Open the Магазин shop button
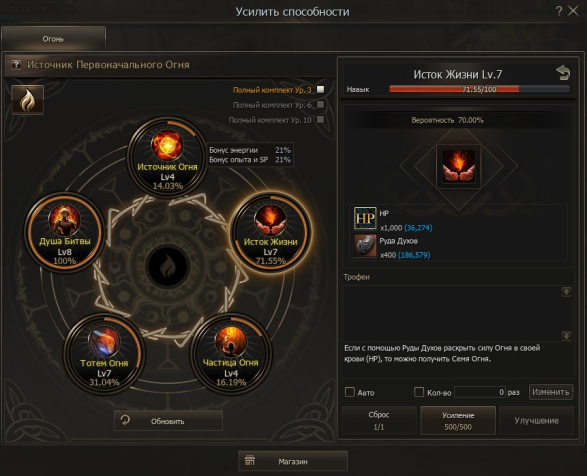 point(293,461)
